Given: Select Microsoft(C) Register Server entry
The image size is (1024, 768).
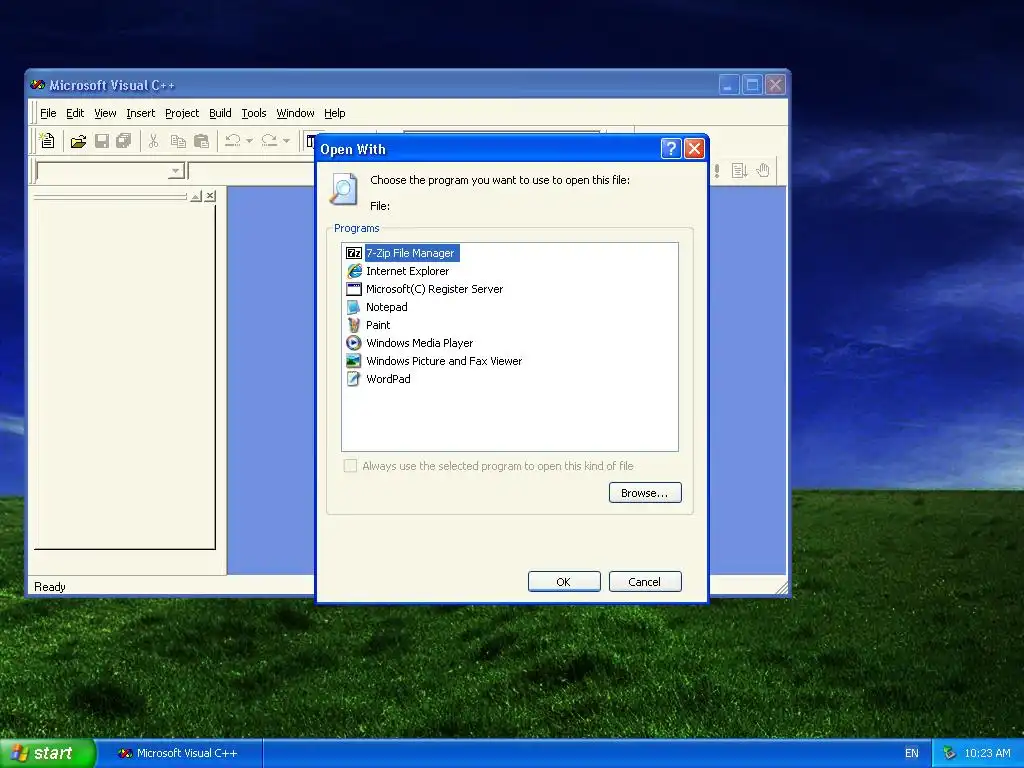Looking at the screenshot, I should point(434,289).
